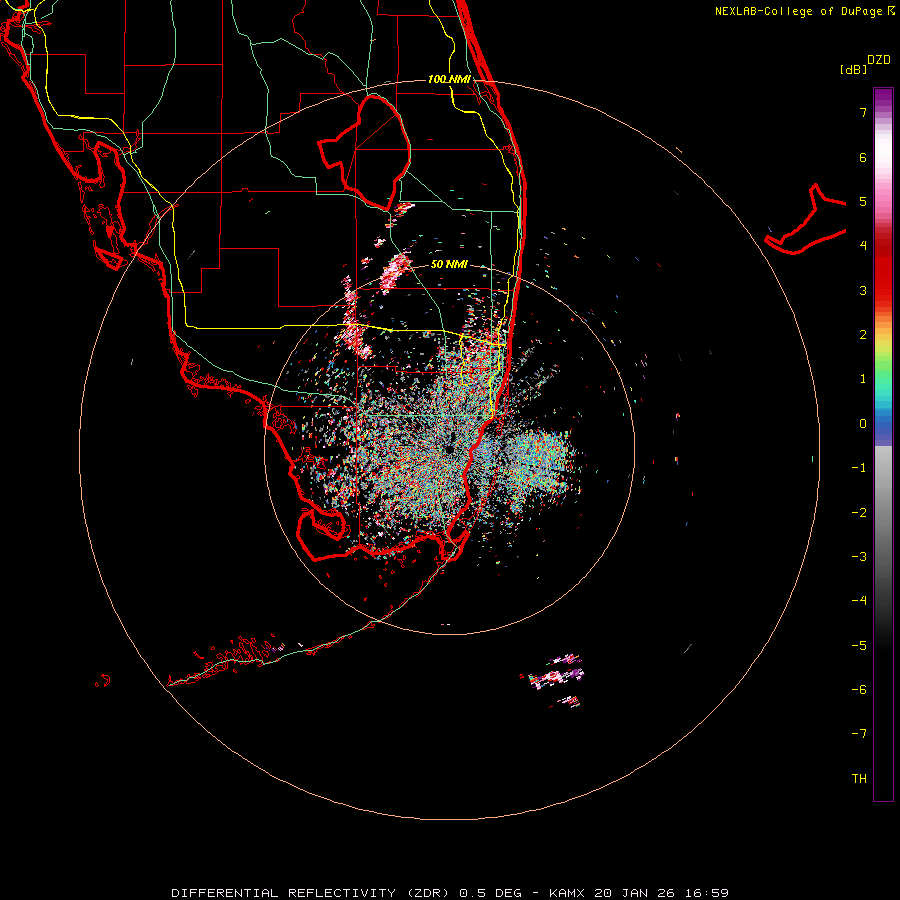Click the TH threshold label on scale
Screen dimensions: 900x900
(x=859, y=779)
